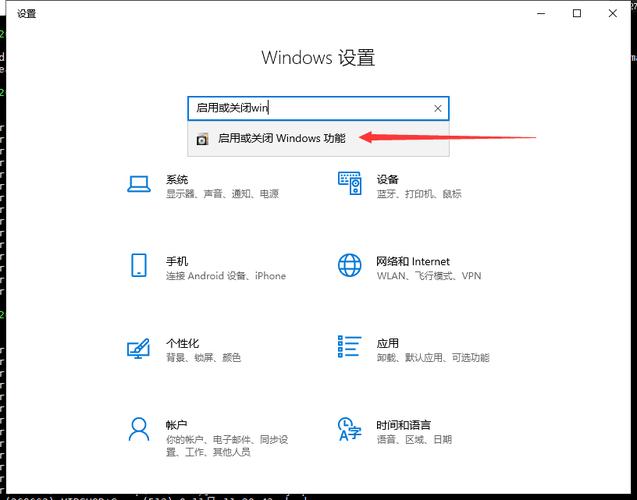Open the 网络和 Internet globe icon
The width and height of the screenshot is (637, 500).
pyautogui.click(x=349, y=265)
